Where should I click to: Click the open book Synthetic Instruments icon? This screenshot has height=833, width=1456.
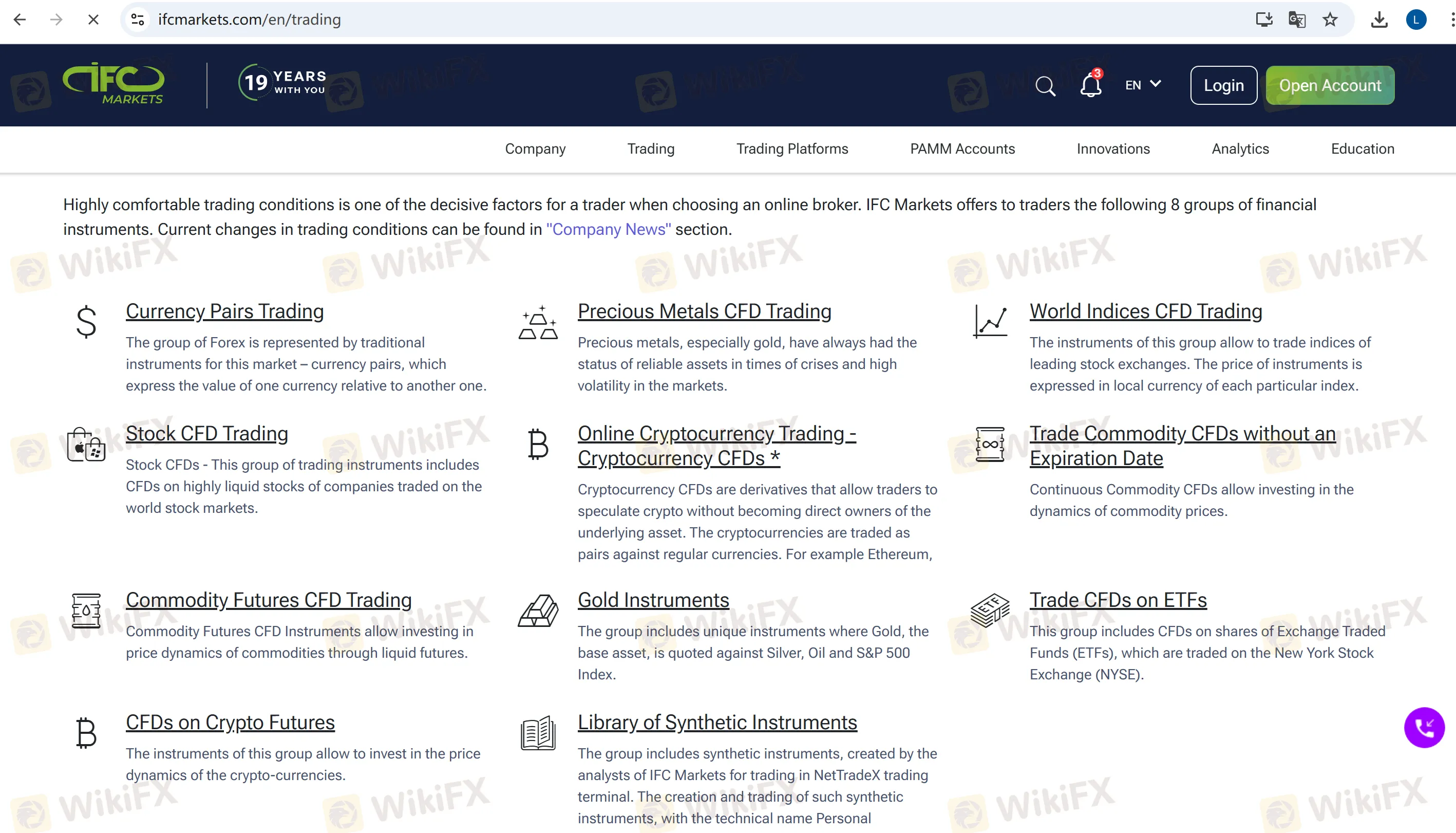[x=537, y=733]
